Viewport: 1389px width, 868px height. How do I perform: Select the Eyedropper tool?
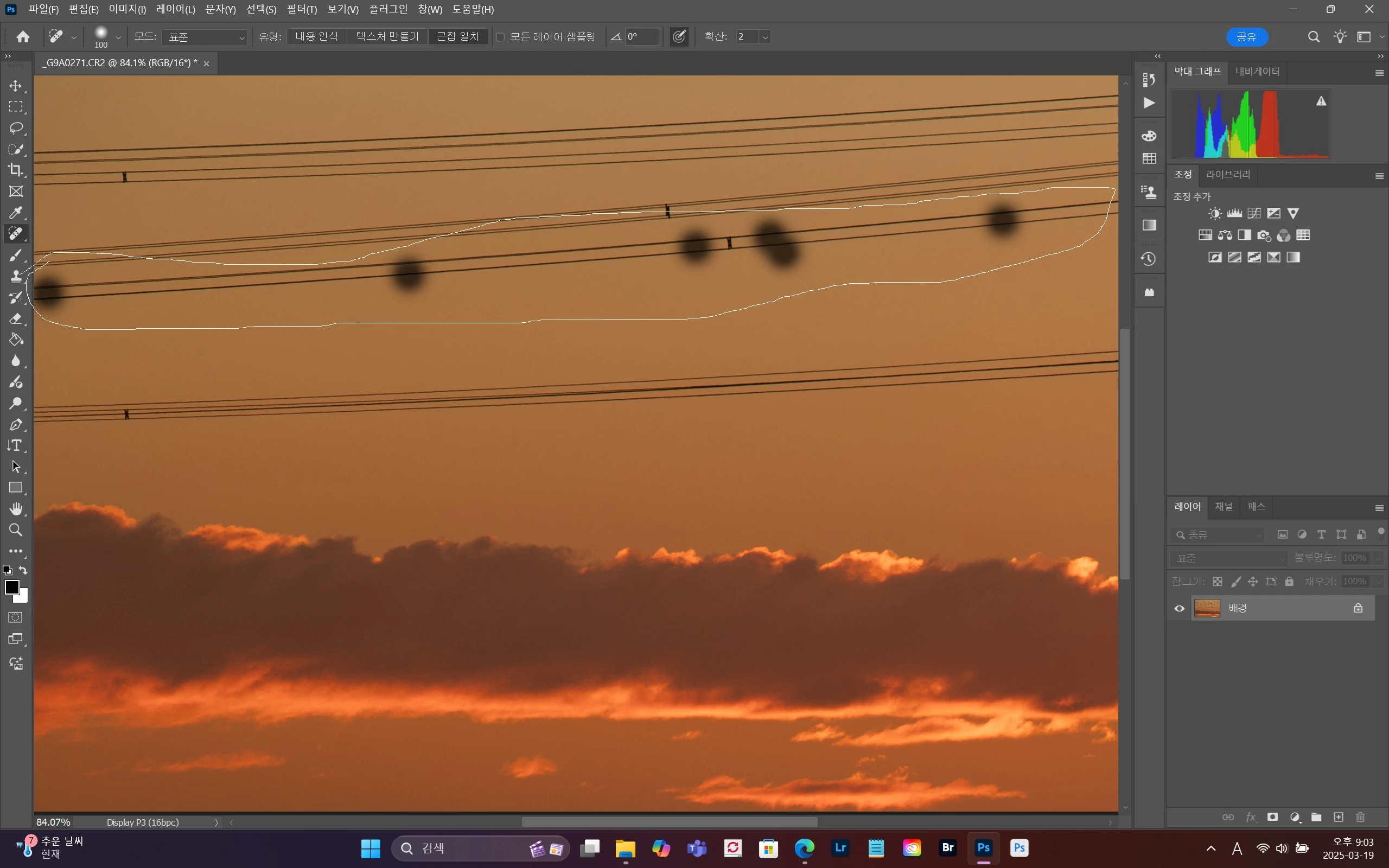pyautogui.click(x=16, y=213)
